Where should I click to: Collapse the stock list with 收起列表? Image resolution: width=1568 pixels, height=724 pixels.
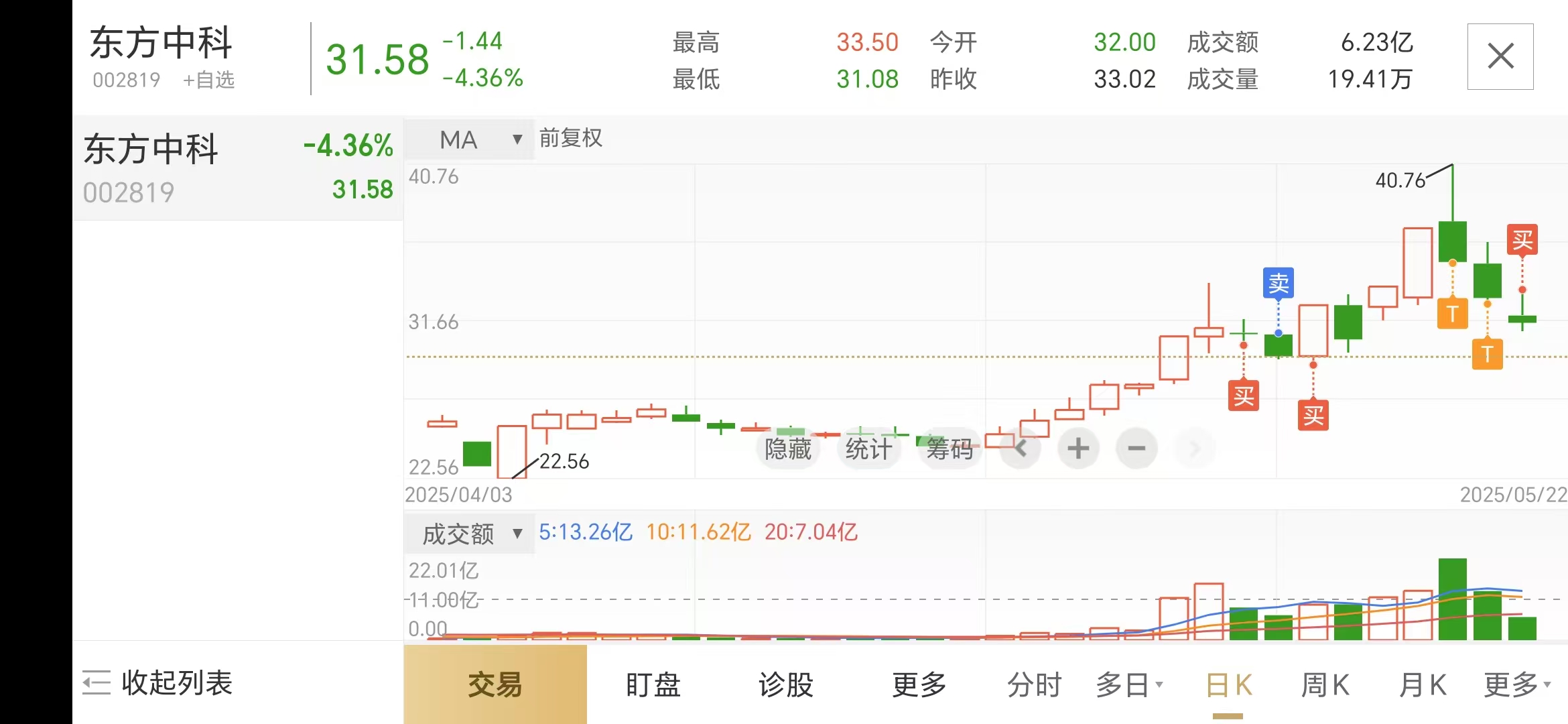coord(157,683)
